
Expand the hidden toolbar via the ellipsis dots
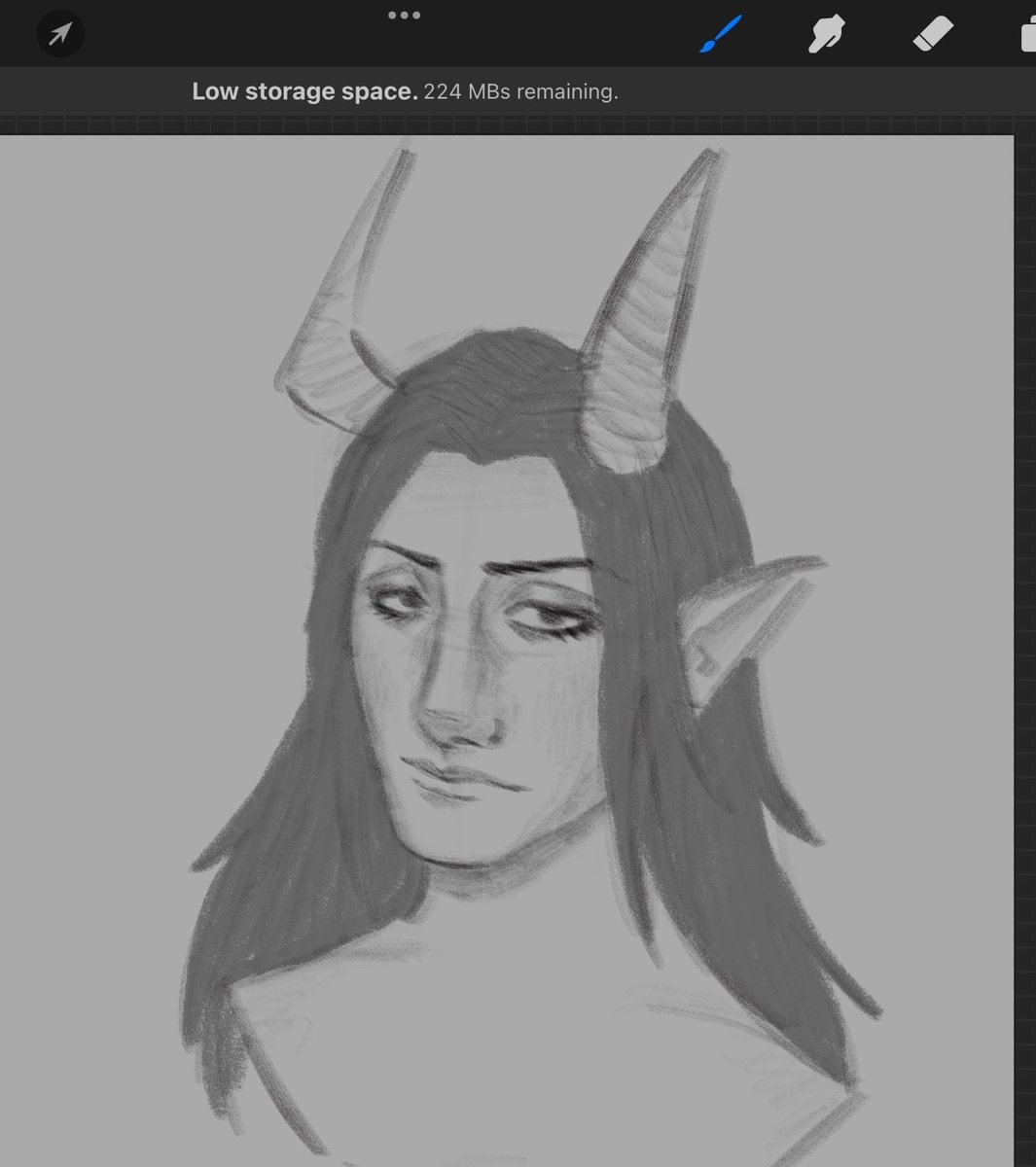pos(404,15)
